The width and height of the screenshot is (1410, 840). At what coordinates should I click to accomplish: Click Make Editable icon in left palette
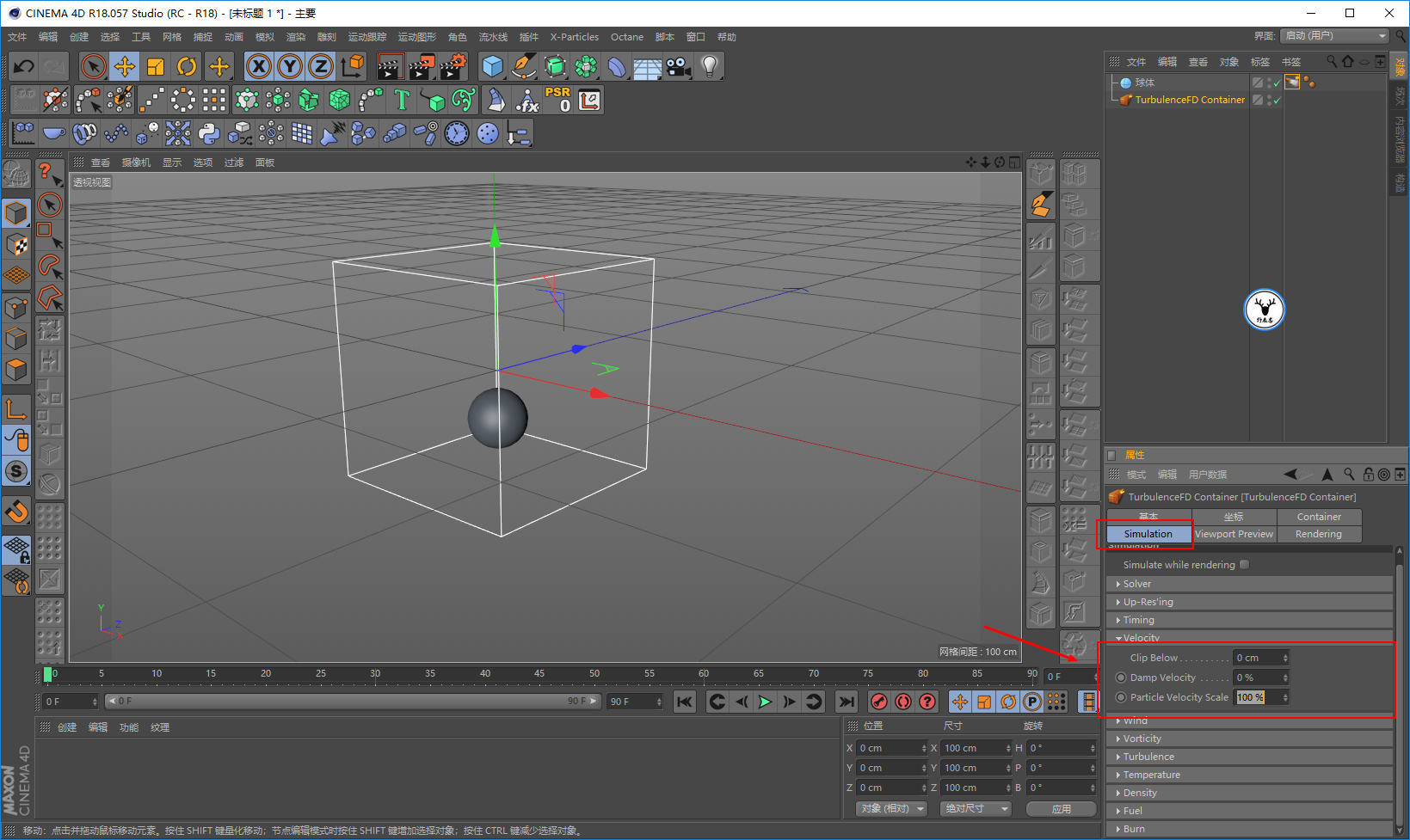(x=16, y=175)
